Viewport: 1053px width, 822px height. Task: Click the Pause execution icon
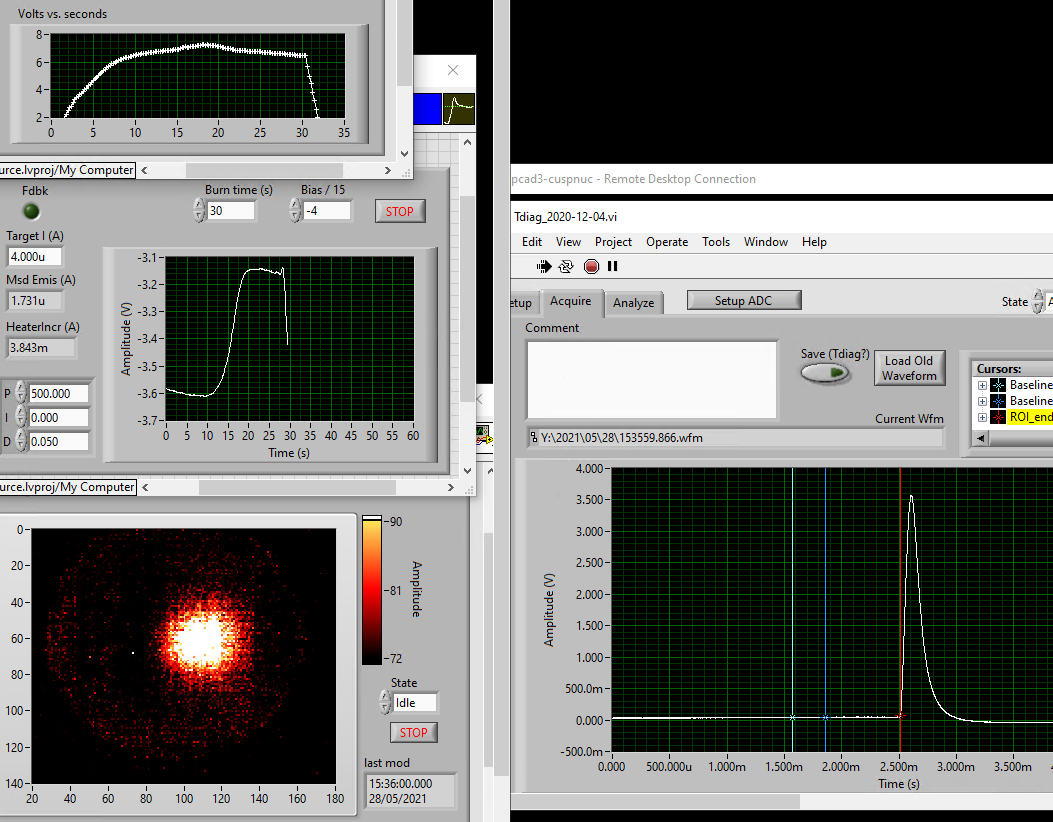click(x=613, y=266)
